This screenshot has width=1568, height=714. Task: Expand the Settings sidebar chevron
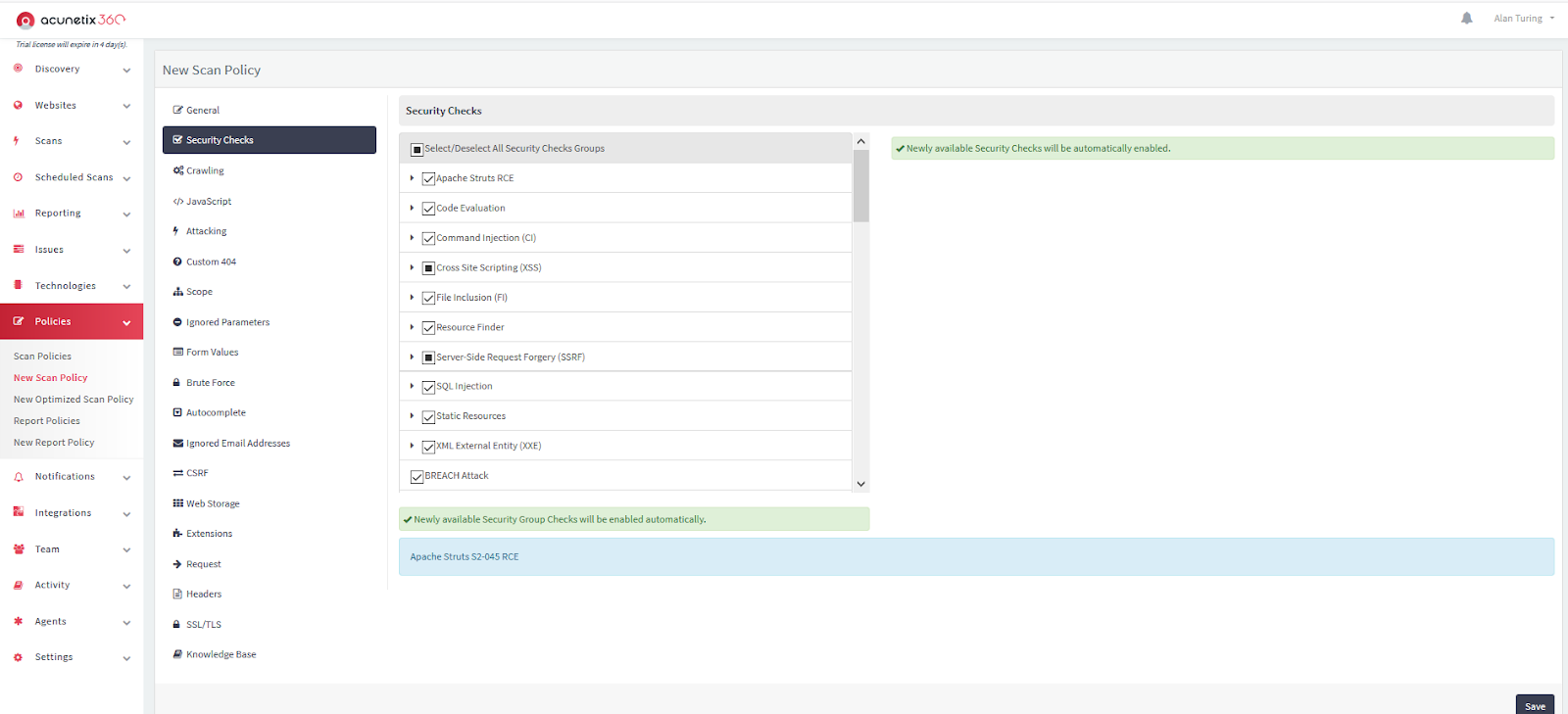(x=126, y=658)
